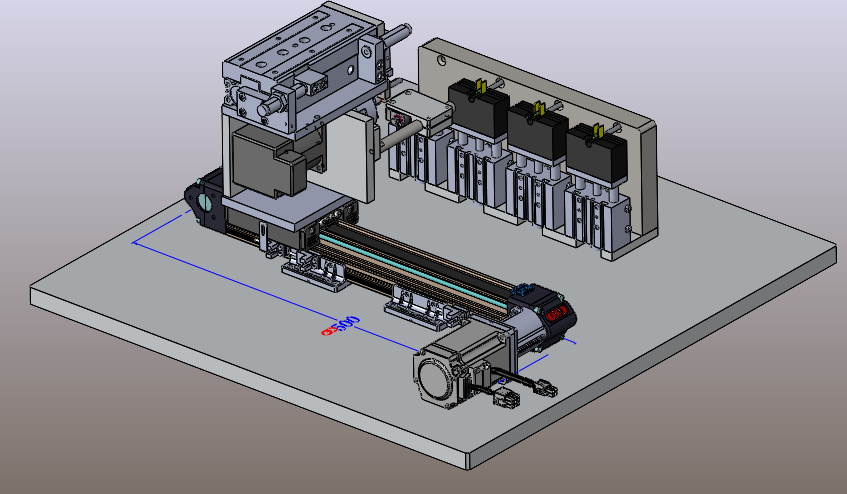Viewport: 847px width, 494px height.
Task: Select the mounting foot bracket nearest the servo motor
Action: click(x=426, y=310)
